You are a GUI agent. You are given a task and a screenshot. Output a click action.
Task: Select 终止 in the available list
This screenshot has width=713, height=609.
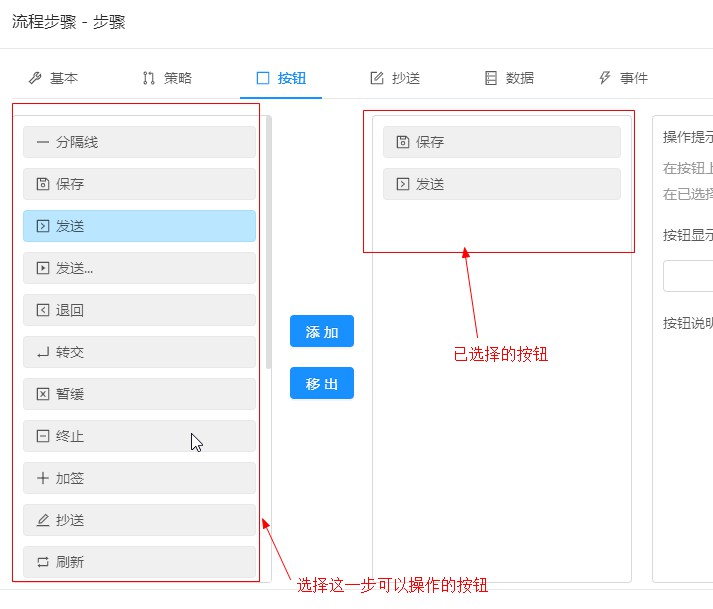140,436
